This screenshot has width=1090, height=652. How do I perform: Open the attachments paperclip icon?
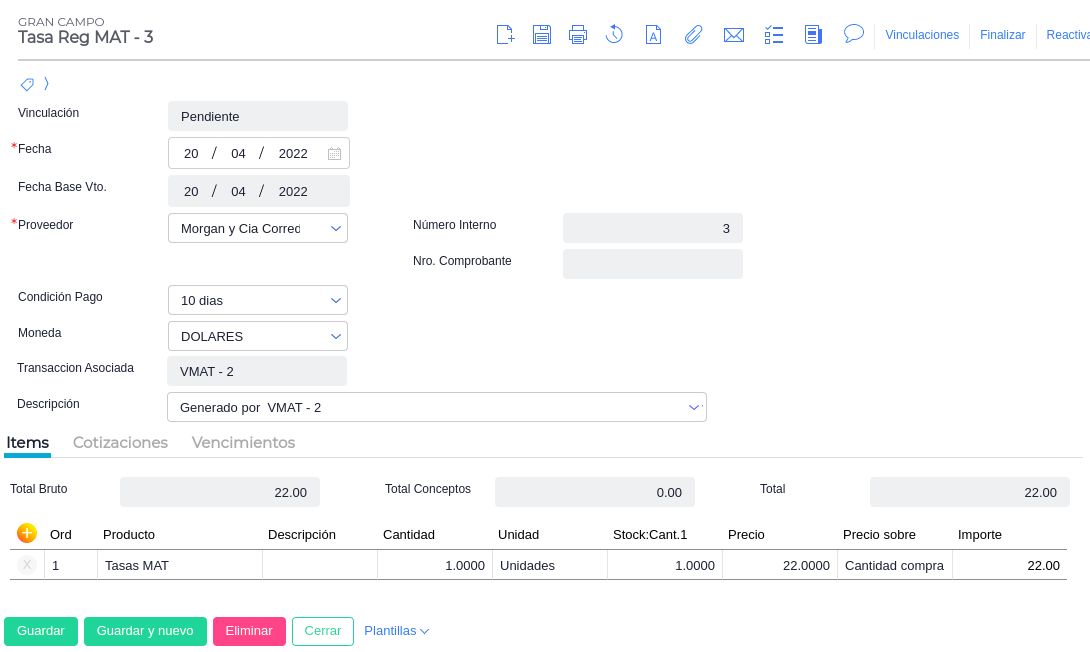coord(693,35)
